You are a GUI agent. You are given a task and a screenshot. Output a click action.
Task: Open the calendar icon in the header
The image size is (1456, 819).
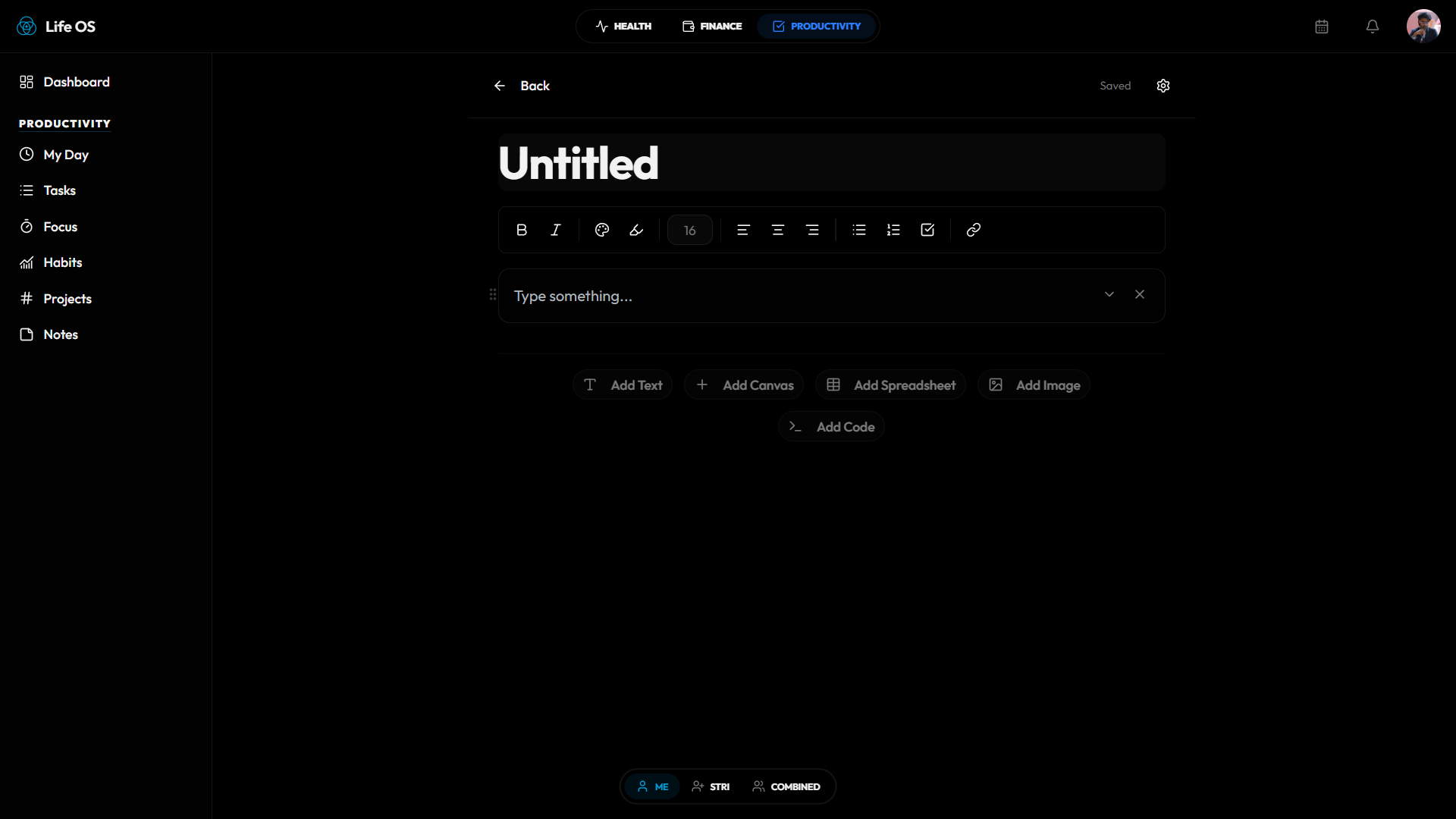1322,27
